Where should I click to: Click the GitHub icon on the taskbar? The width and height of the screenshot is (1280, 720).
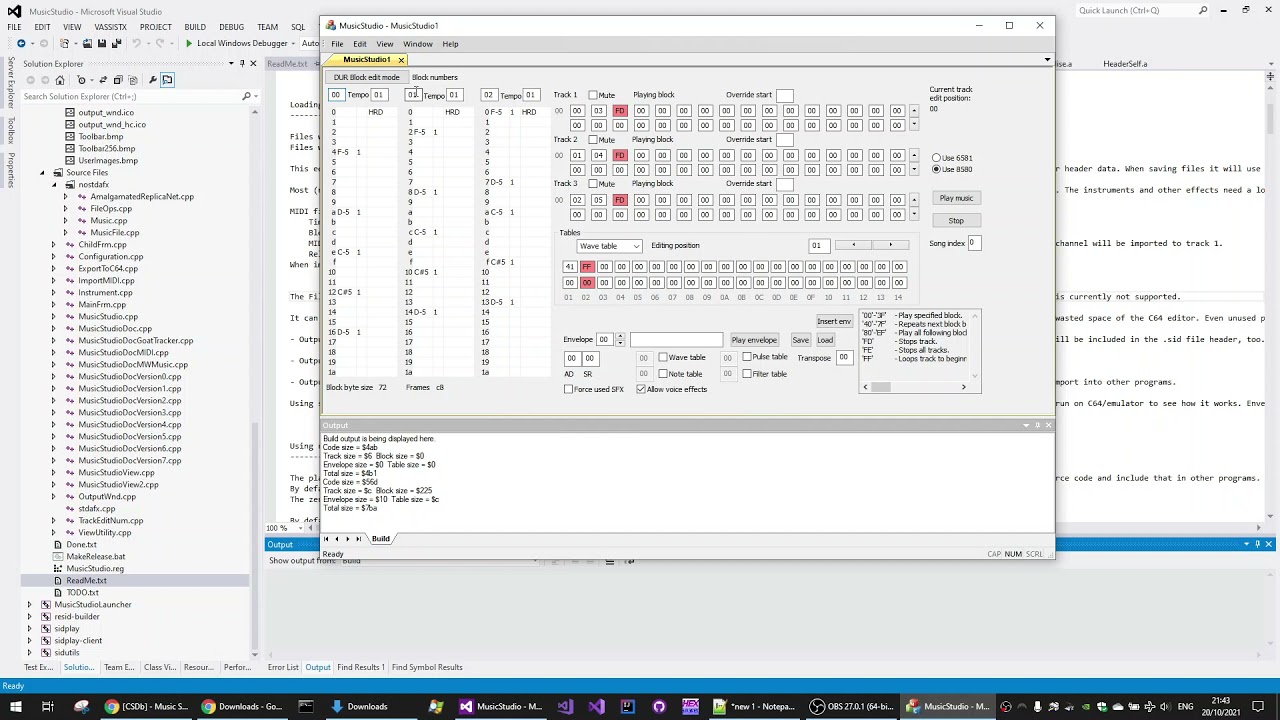pyautogui.click(x=658, y=706)
